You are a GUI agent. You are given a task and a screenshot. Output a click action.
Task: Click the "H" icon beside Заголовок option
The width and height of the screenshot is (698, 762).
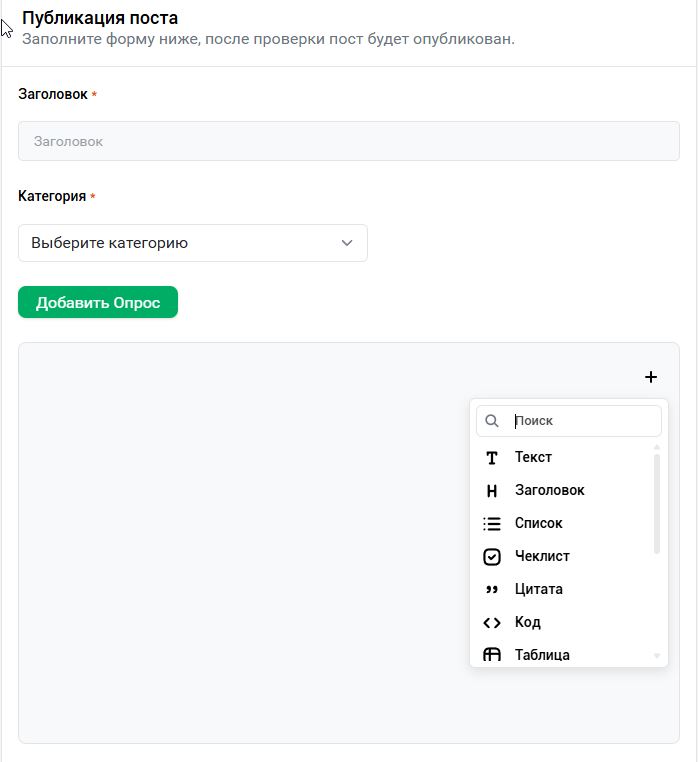click(x=492, y=491)
